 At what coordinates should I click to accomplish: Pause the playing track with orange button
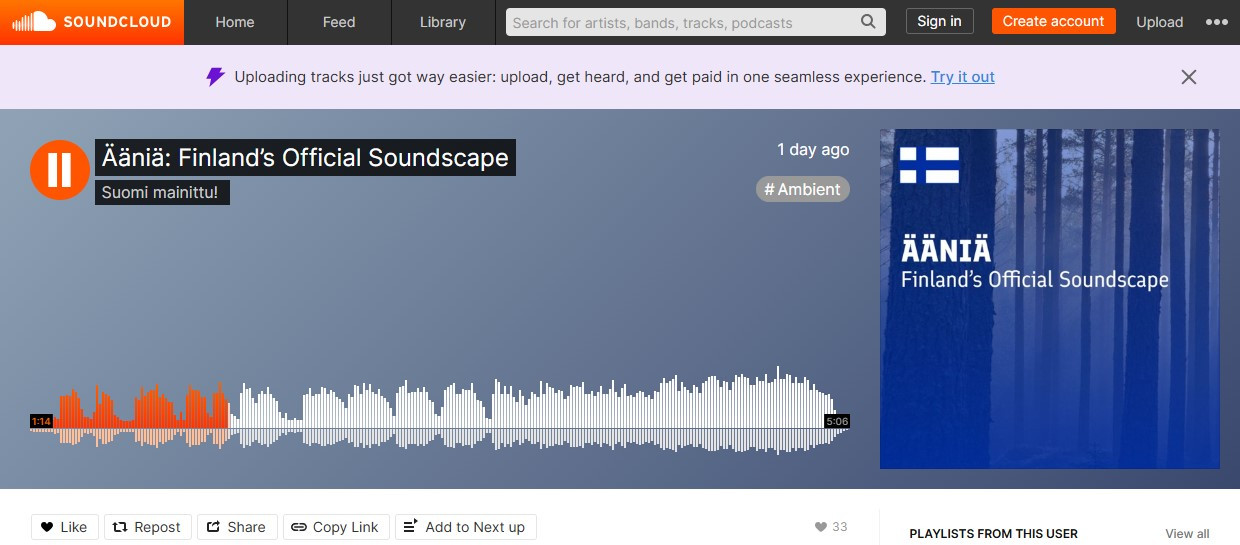60,170
